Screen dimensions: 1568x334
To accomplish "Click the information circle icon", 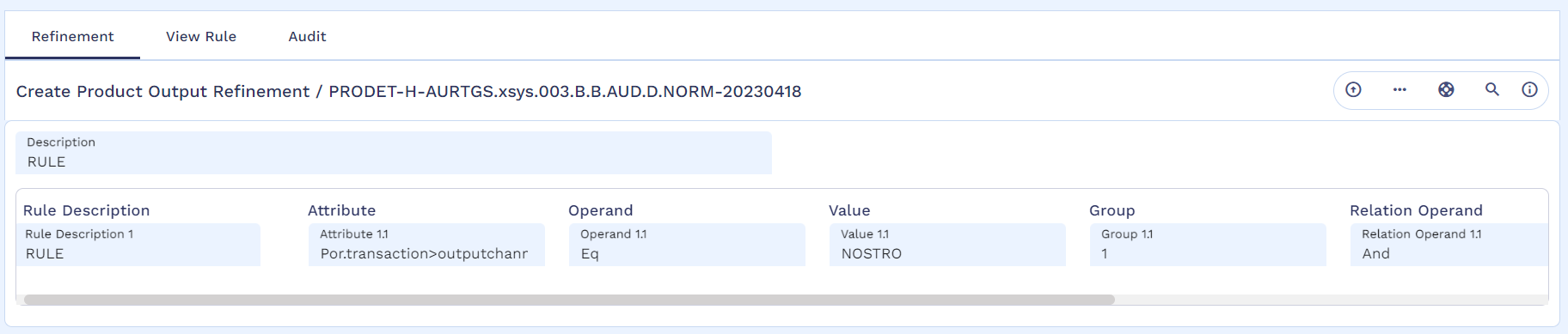I will (x=1529, y=89).
